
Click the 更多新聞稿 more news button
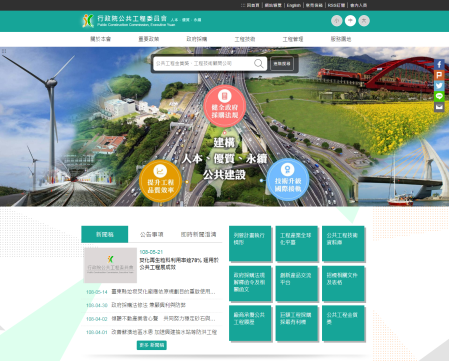[x=152, y=345]
